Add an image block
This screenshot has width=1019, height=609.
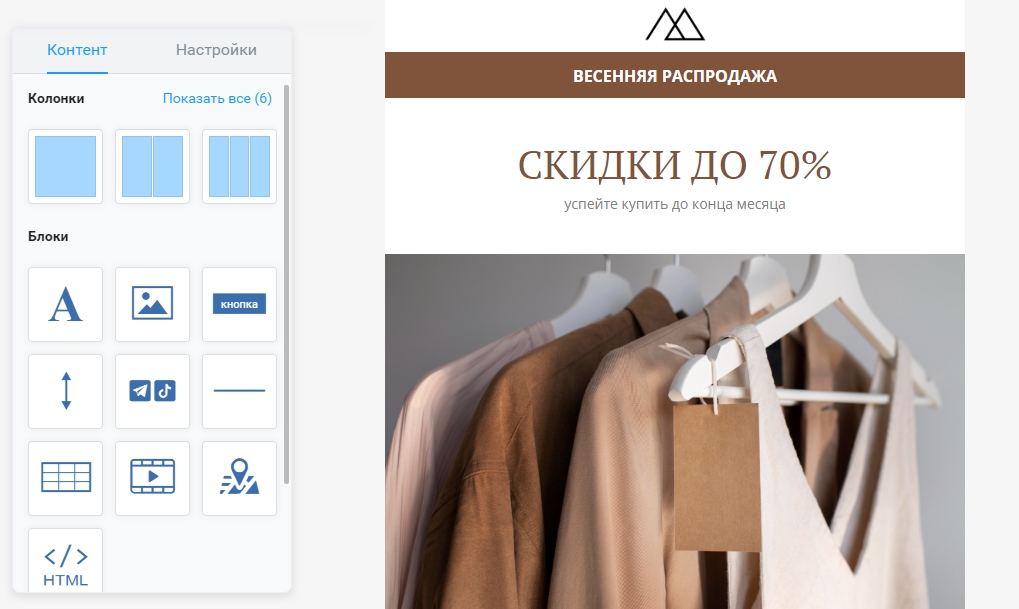point(152,304)
